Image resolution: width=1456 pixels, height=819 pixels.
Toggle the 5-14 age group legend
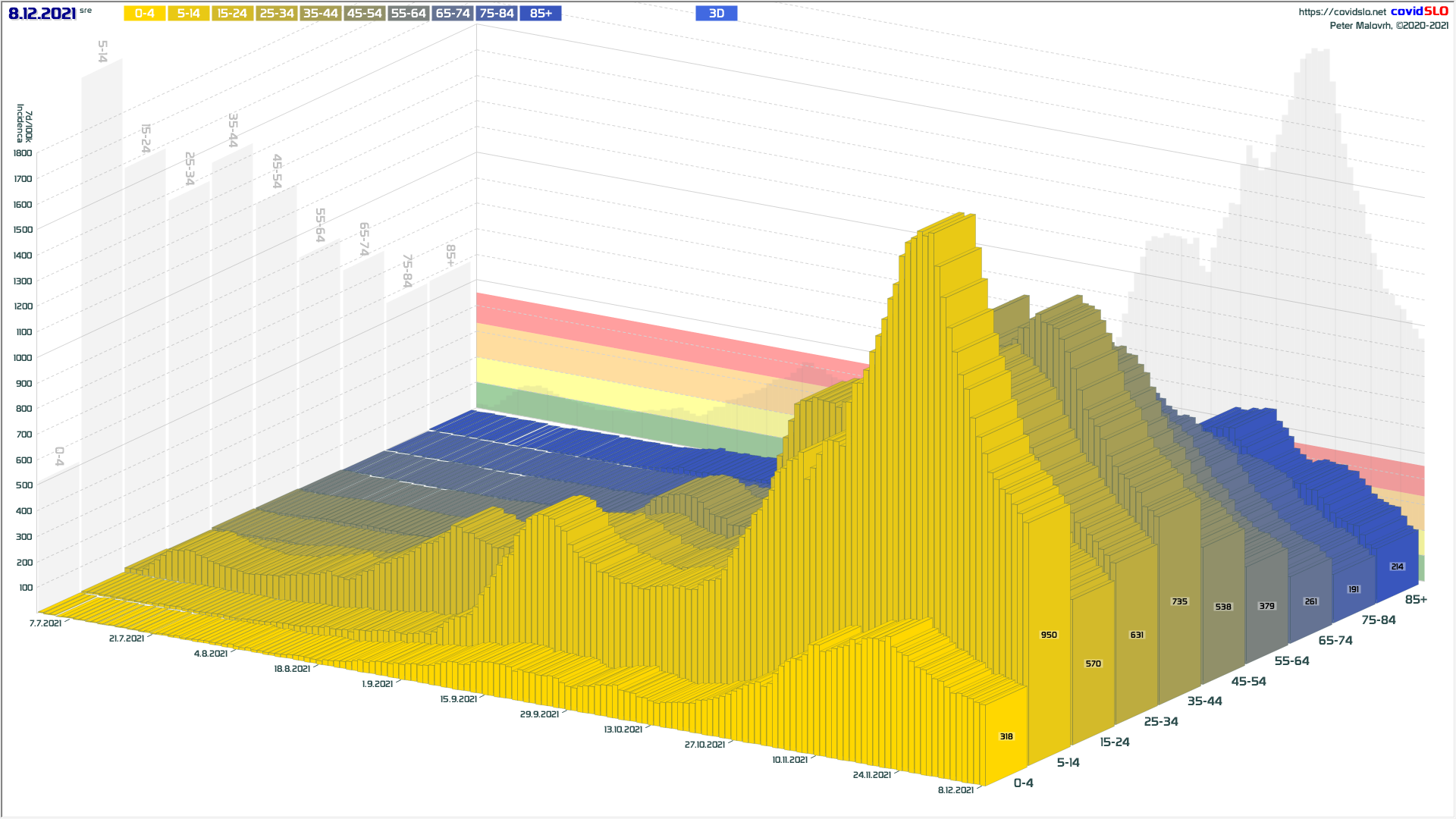click(x=188, y=14)
